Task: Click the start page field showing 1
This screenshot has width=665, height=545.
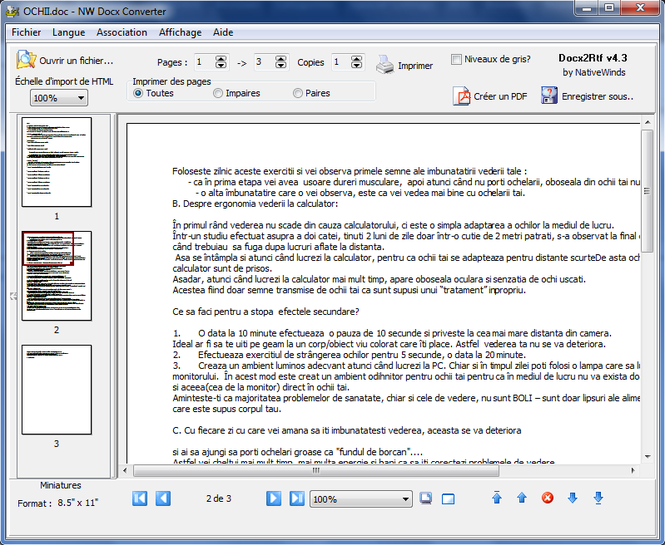Action: point(204,62)
